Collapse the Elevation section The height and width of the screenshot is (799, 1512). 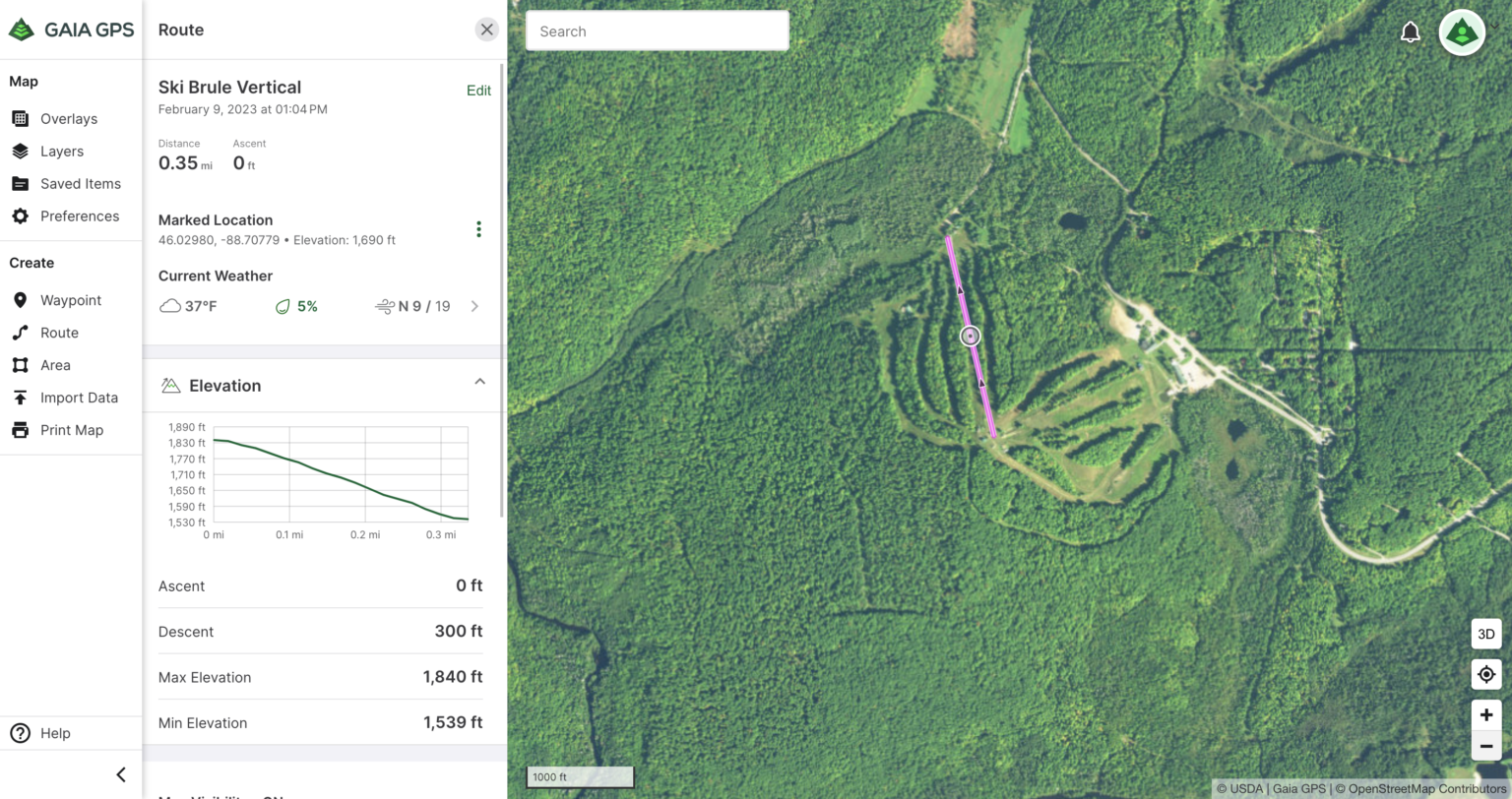click(x=479, y=382)
